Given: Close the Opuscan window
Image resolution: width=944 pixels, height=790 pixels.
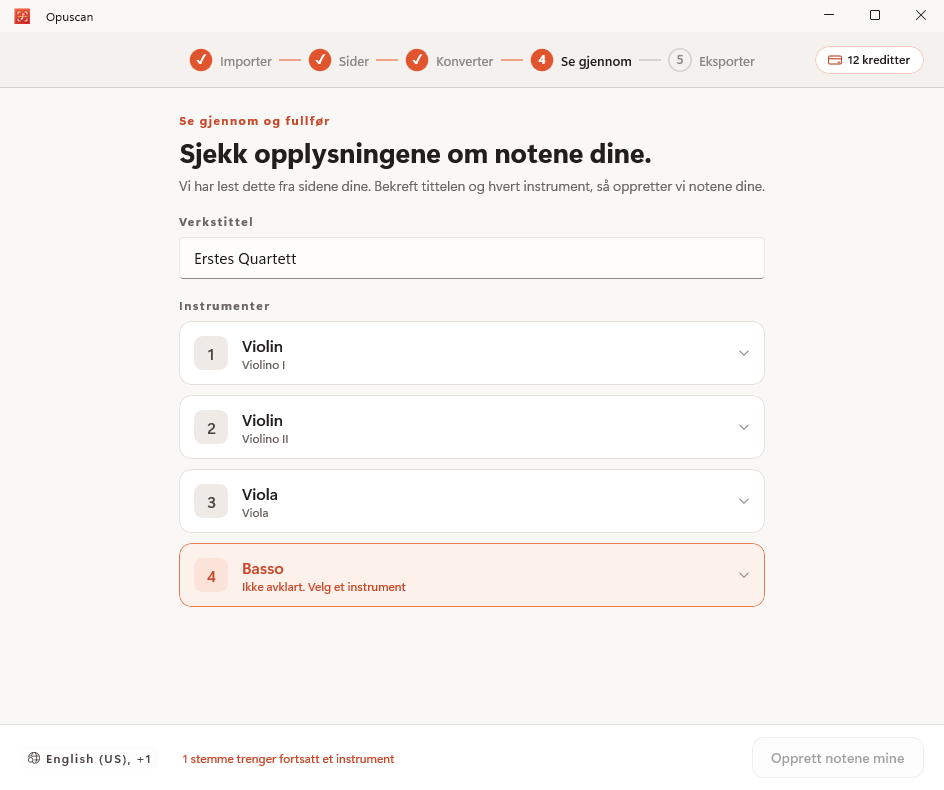Looking at the screenshot, I should click(x=921, y=15).
